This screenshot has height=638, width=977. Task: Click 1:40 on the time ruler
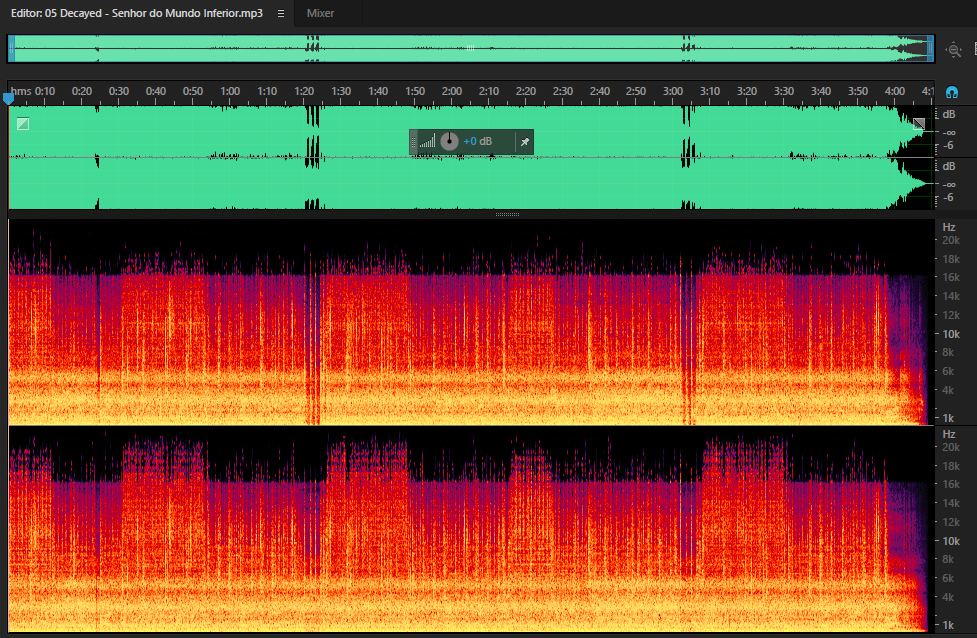[x=378, y=91]
